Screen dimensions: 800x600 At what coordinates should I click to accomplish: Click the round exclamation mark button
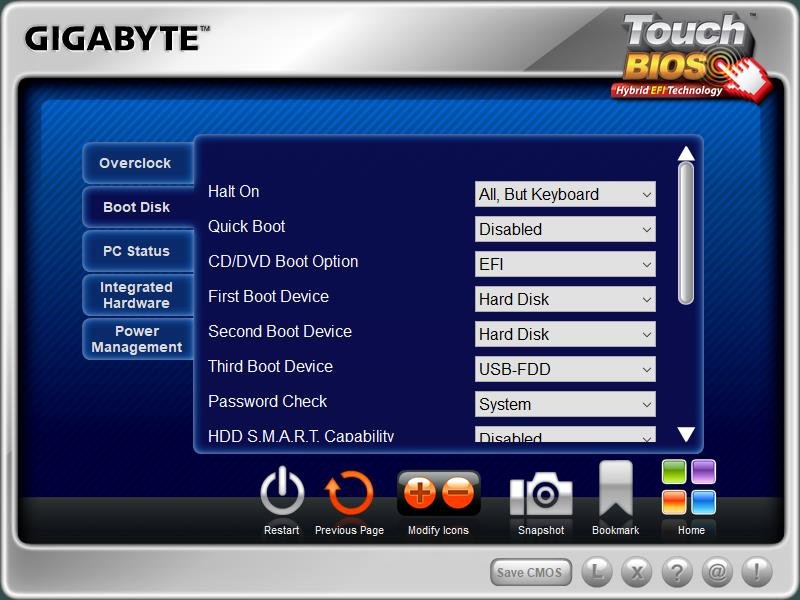[757, 571]
